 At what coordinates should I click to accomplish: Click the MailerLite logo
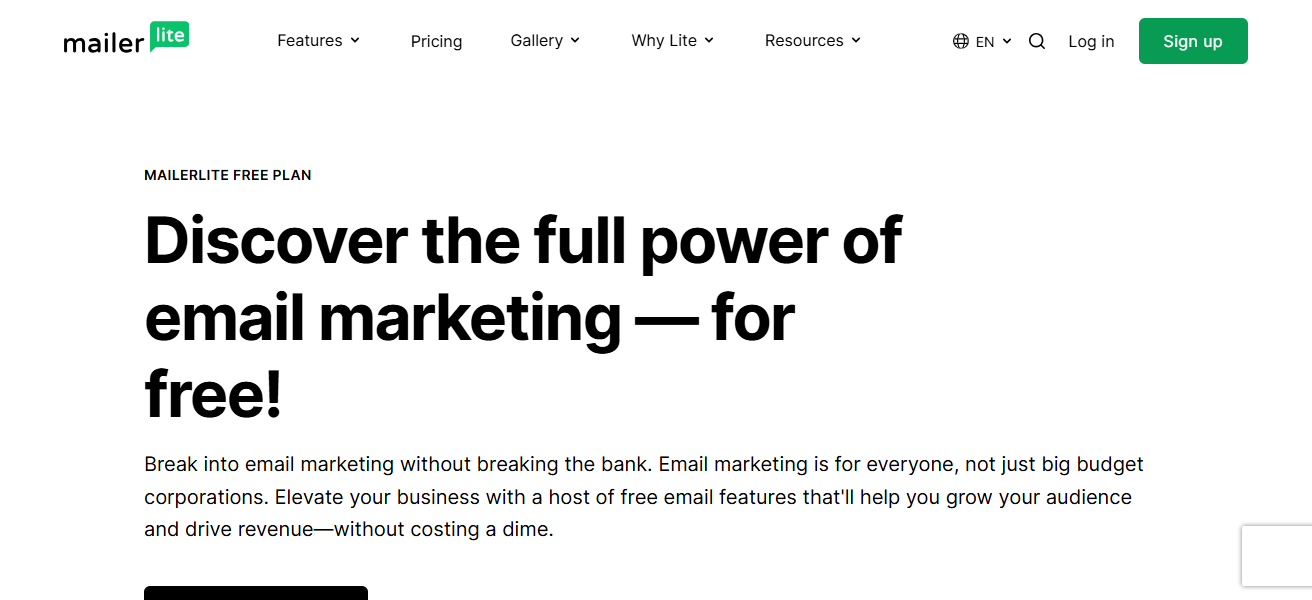[x=126, y=40]
